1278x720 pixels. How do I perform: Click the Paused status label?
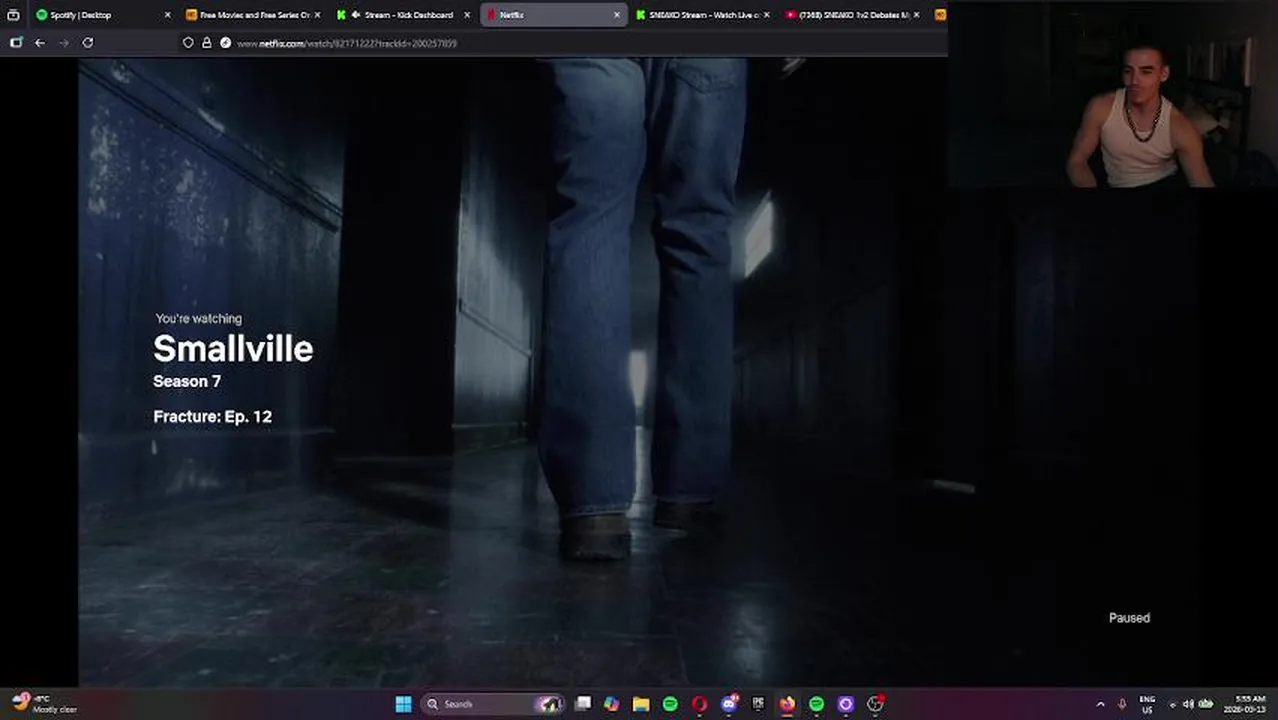point(1129,618)
